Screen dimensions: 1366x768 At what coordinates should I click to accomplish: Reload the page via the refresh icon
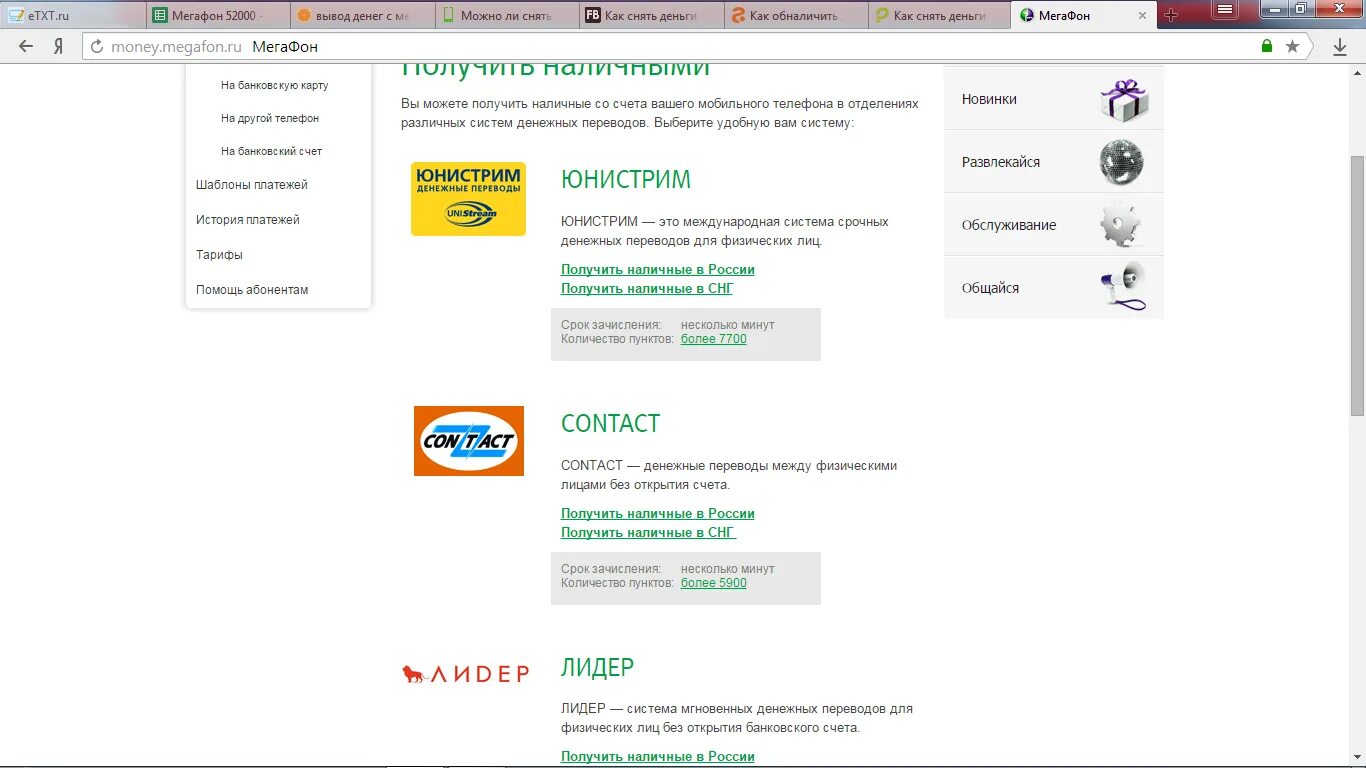pos(97,47)
